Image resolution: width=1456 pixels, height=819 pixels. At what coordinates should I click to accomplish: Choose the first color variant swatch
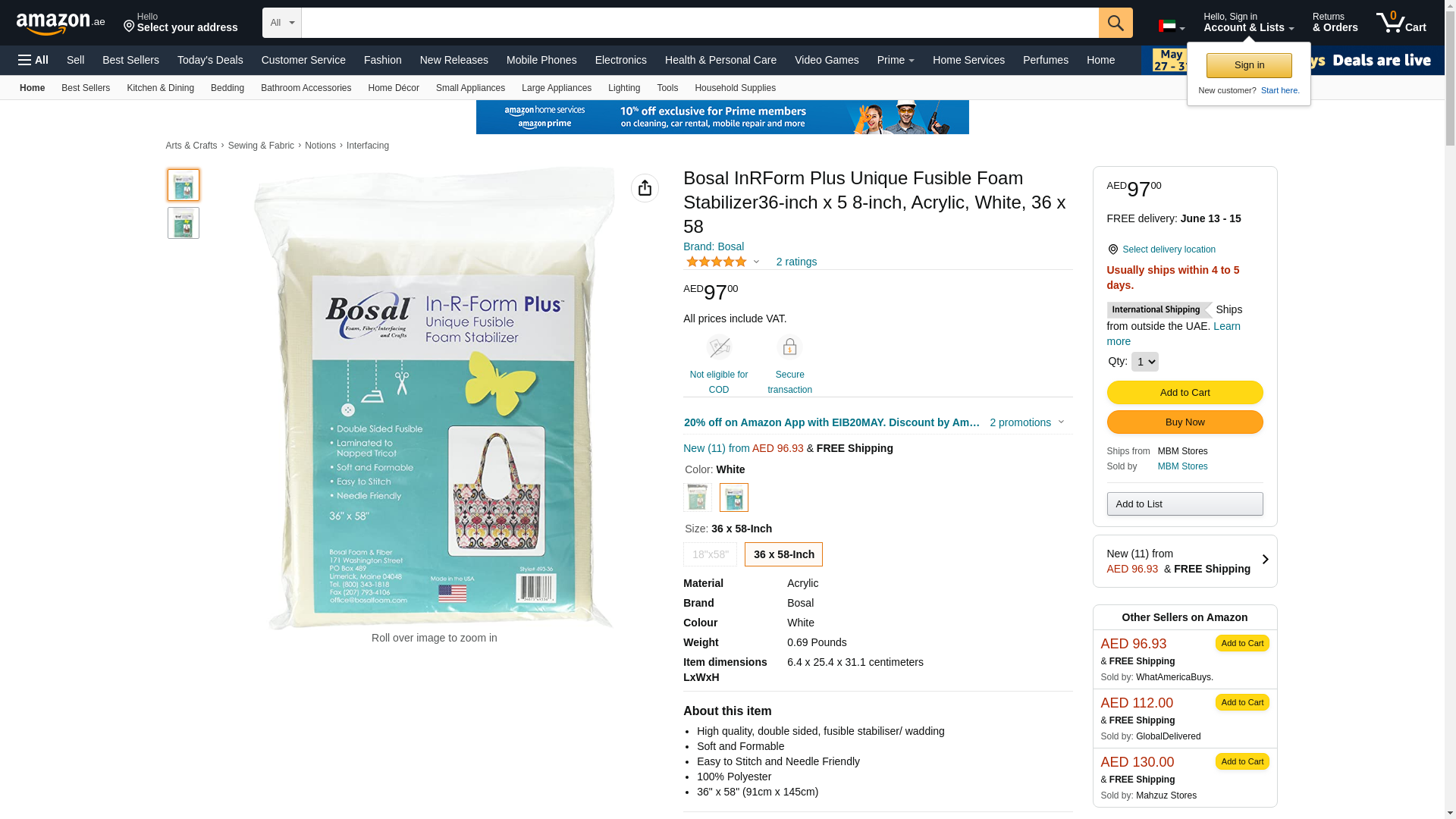(698, 497)
